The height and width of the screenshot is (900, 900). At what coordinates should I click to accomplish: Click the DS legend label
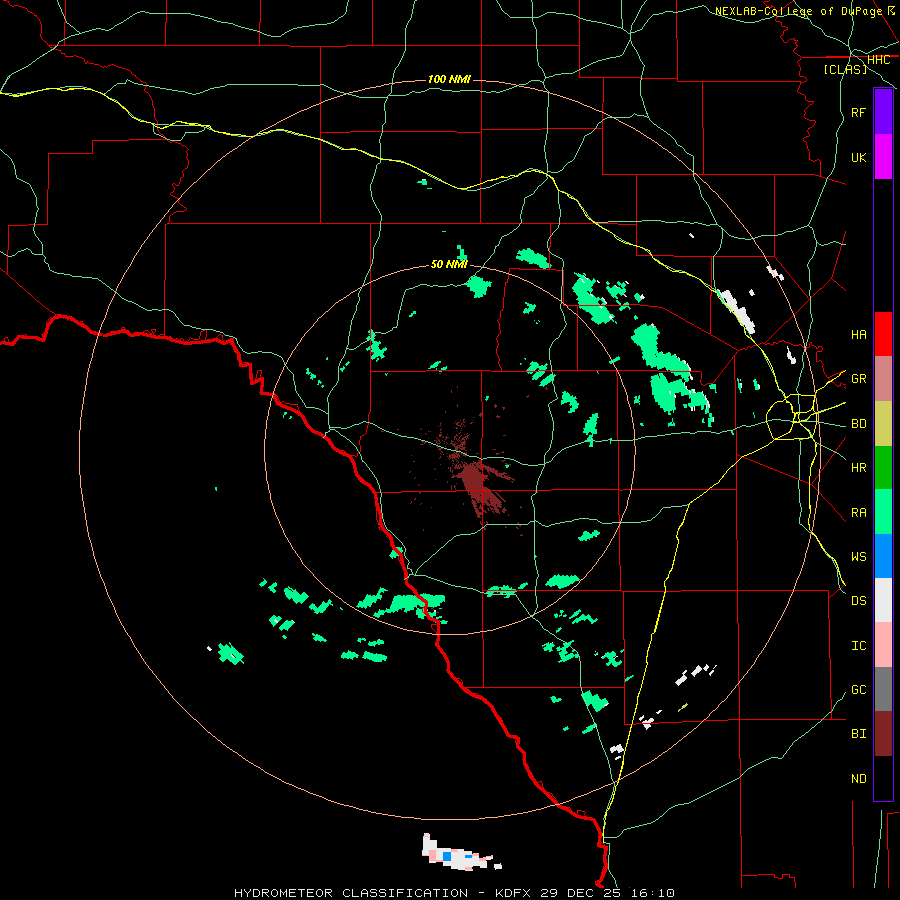(x=858, y=600)
